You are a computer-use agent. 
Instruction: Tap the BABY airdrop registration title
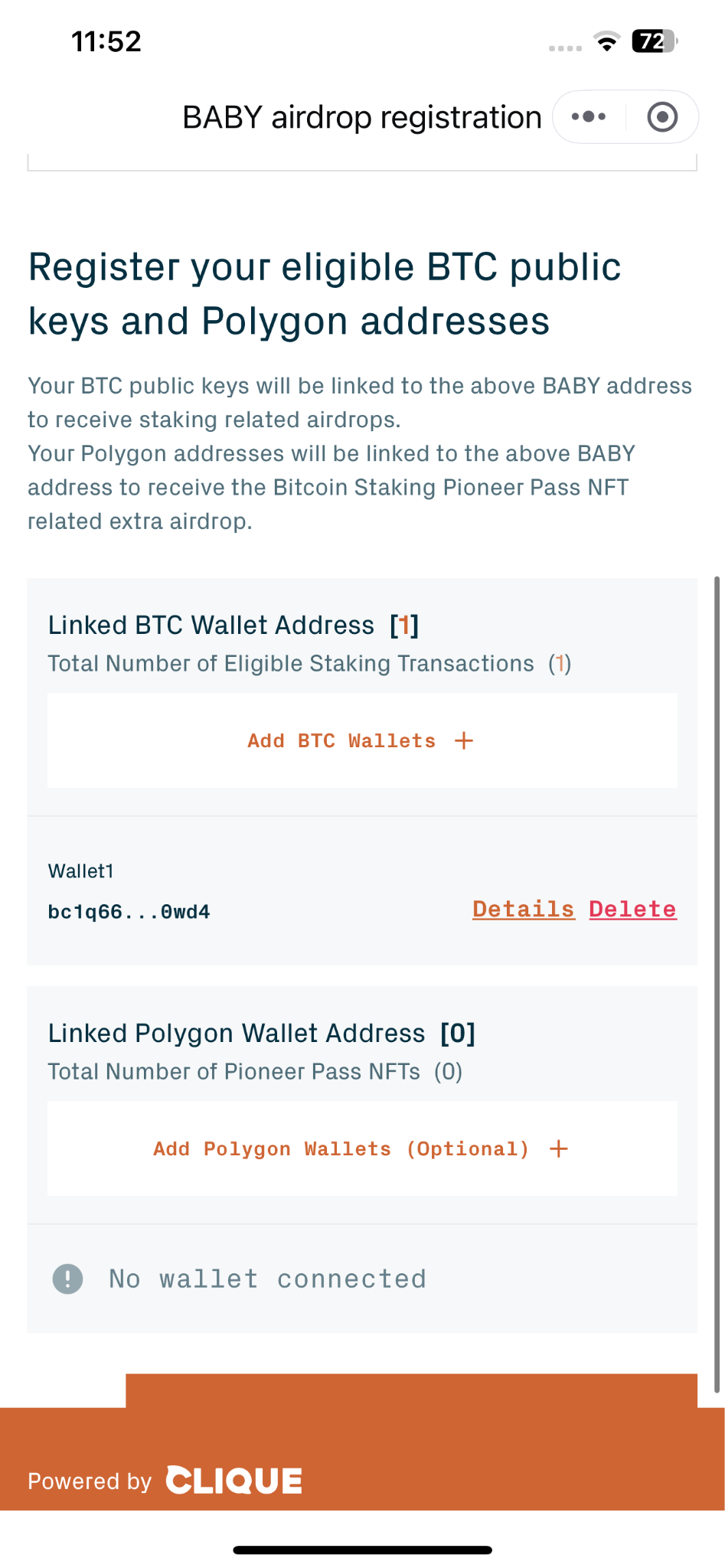click(x=362, y=117)
